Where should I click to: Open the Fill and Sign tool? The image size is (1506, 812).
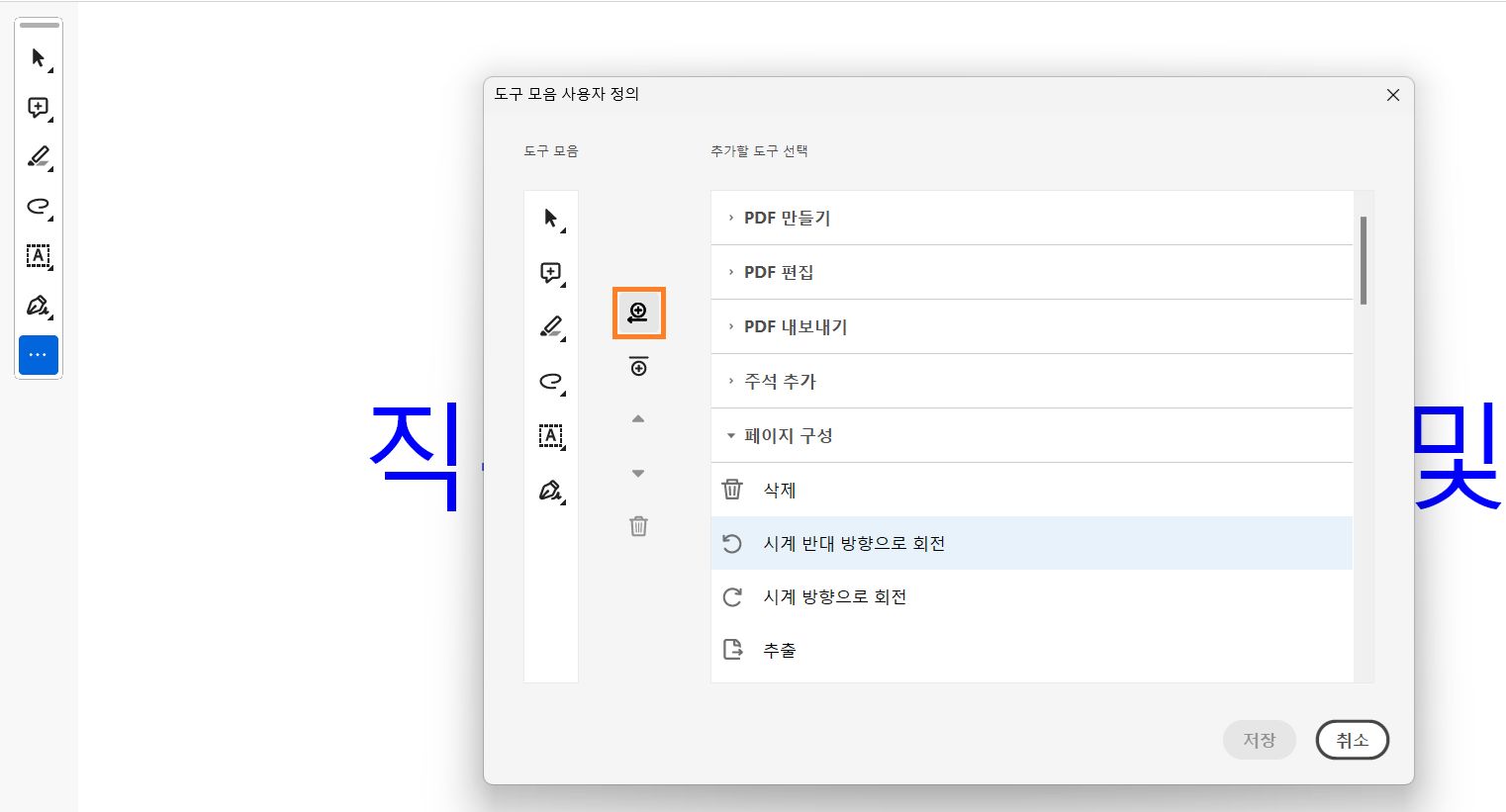tap(39, 307)
